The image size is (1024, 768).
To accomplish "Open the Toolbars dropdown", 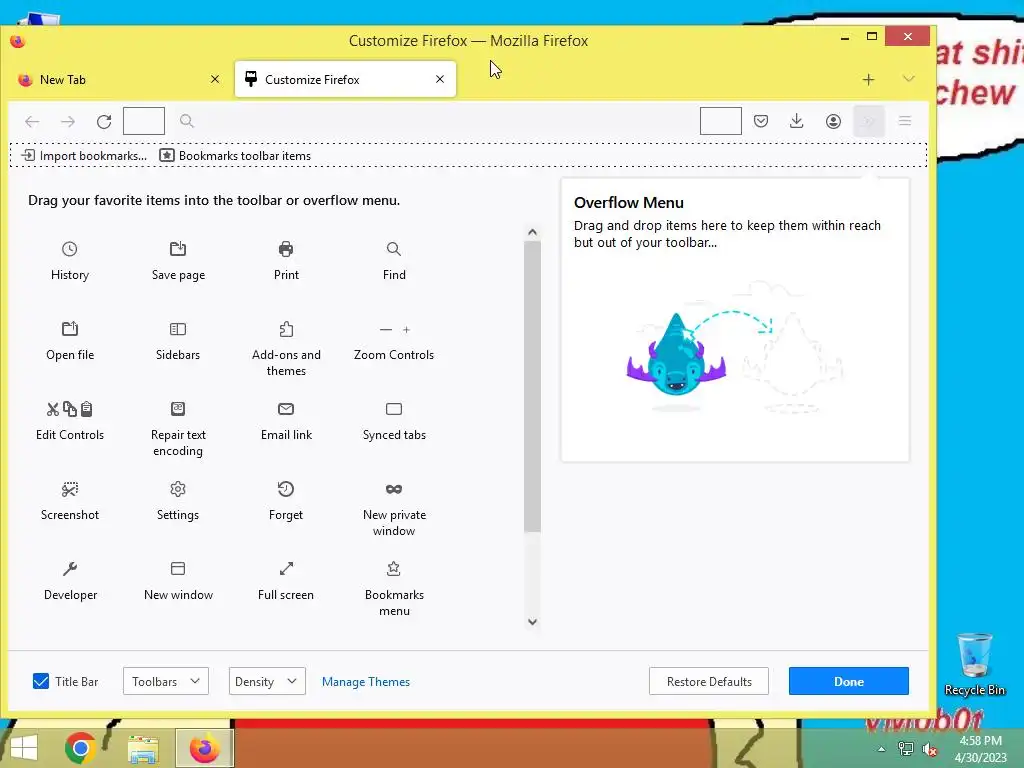I will coord(166,681).
